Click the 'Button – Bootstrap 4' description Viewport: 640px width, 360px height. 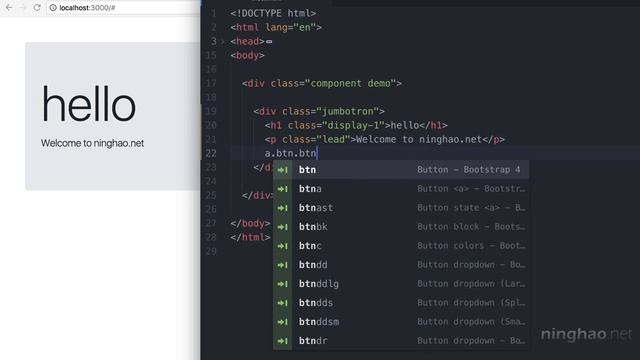[469, 170]
